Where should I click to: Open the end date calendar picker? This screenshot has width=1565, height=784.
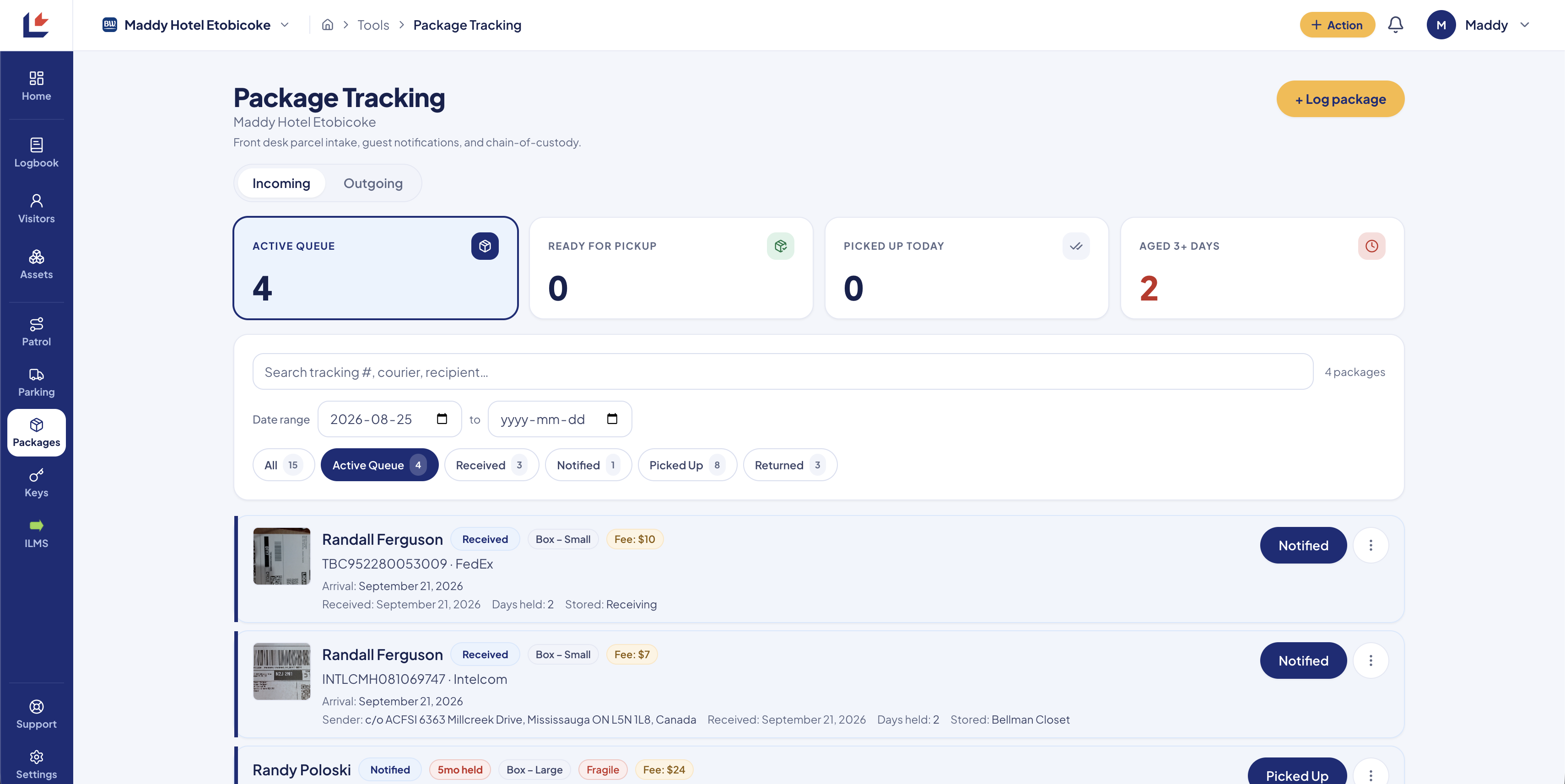(x=612, y=419)
